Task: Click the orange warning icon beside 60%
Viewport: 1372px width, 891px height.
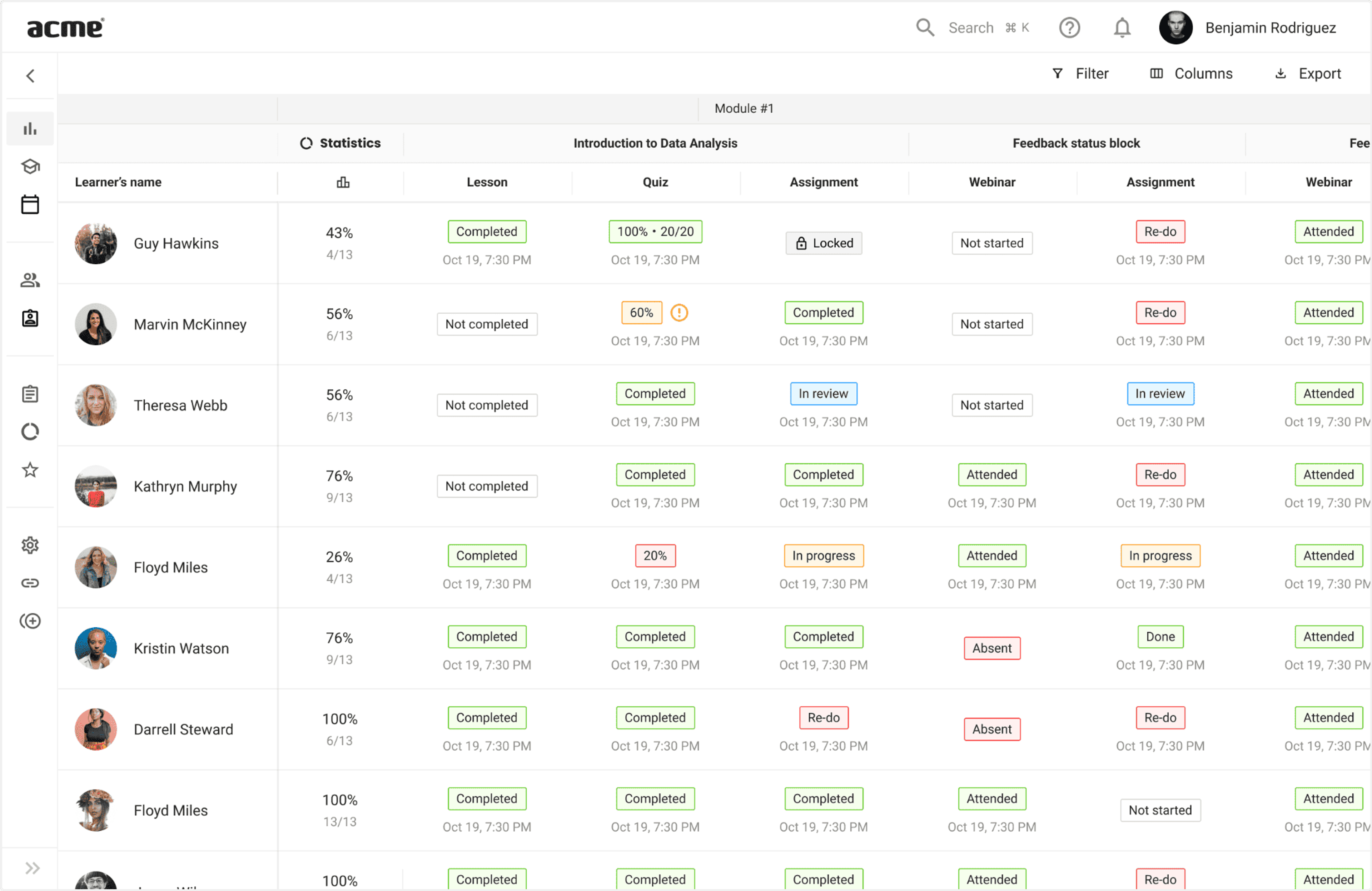Action: point(679,312)
